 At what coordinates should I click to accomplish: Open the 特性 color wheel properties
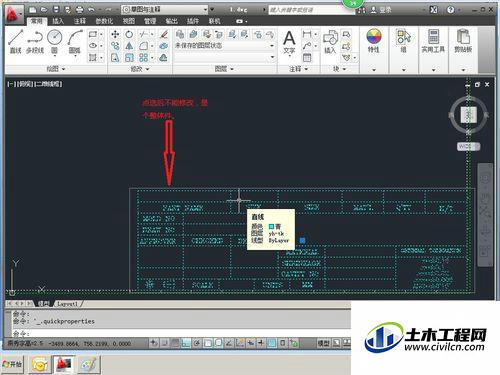(x=374, y=41)
